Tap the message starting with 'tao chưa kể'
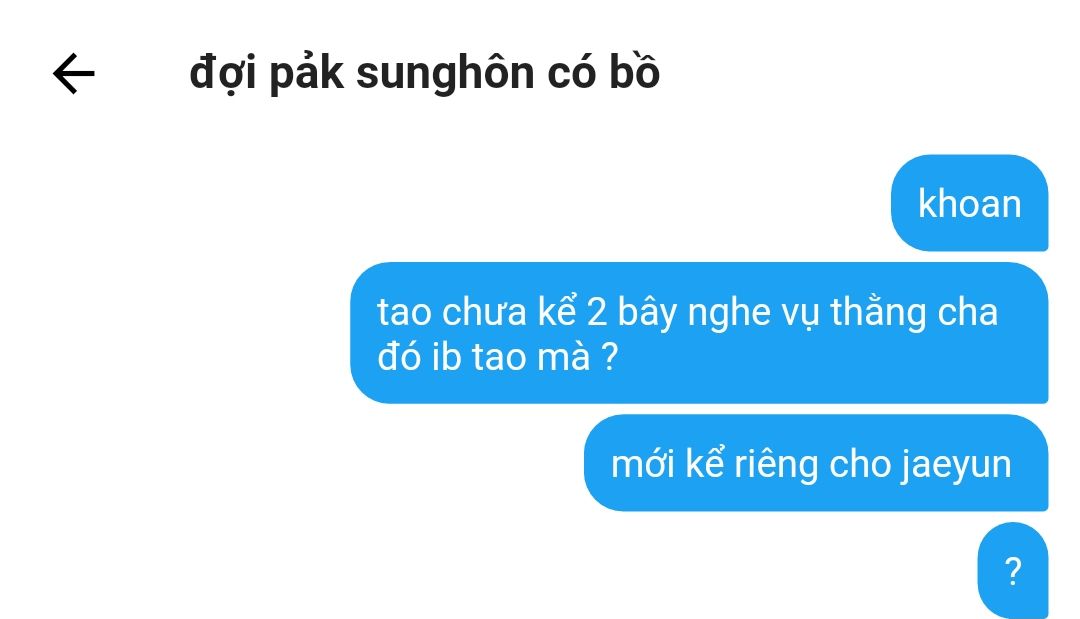The image size is (1080, 619). click(699, 333)
